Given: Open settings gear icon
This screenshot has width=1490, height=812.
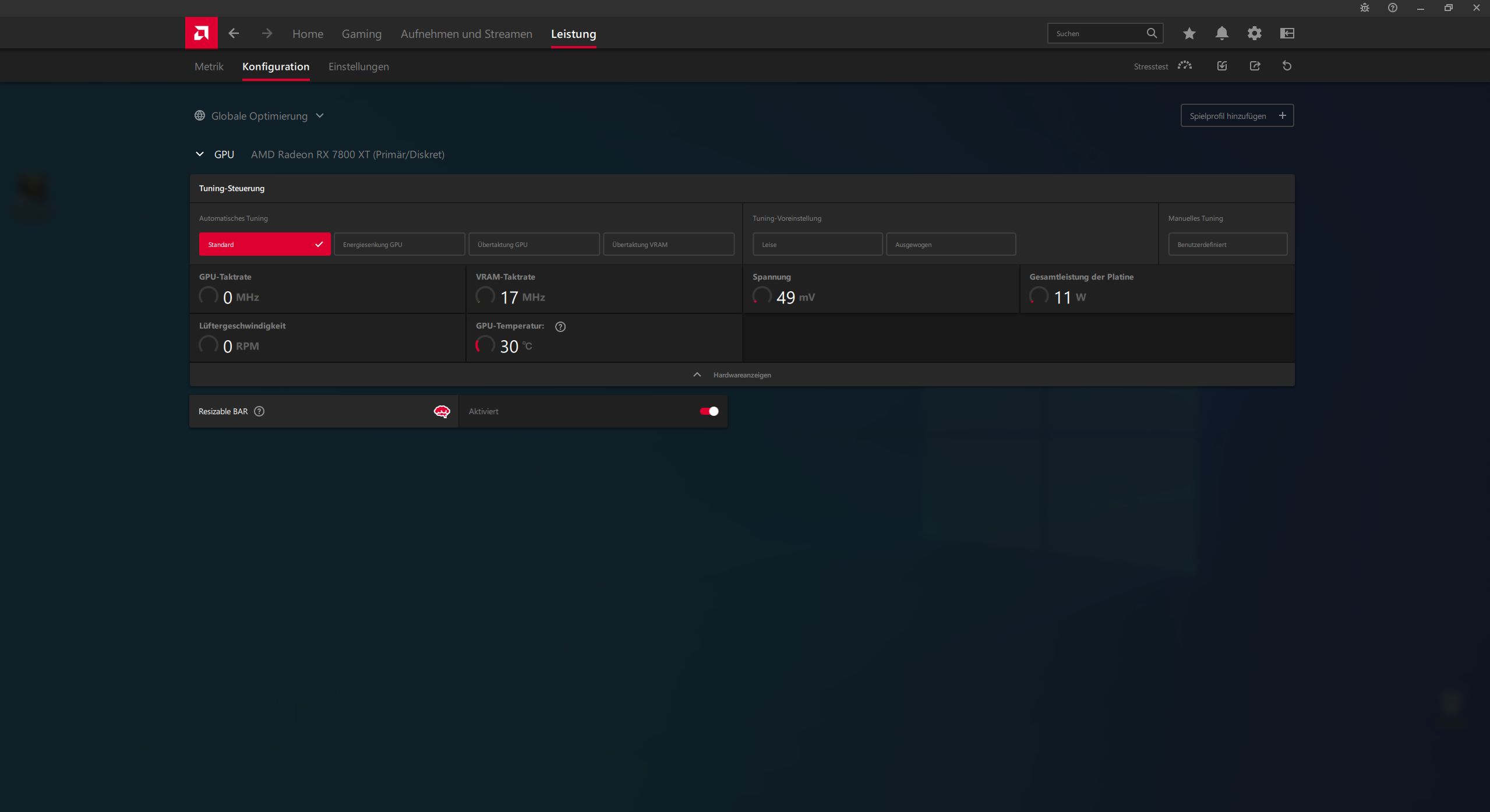Looking at the screenshot, I should [1254, 33].
